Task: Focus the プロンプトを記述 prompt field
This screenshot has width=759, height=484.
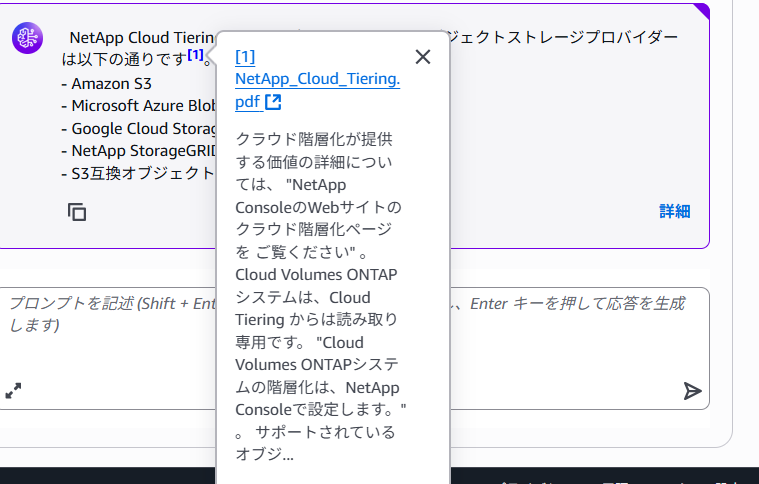Action: (355, 348)
